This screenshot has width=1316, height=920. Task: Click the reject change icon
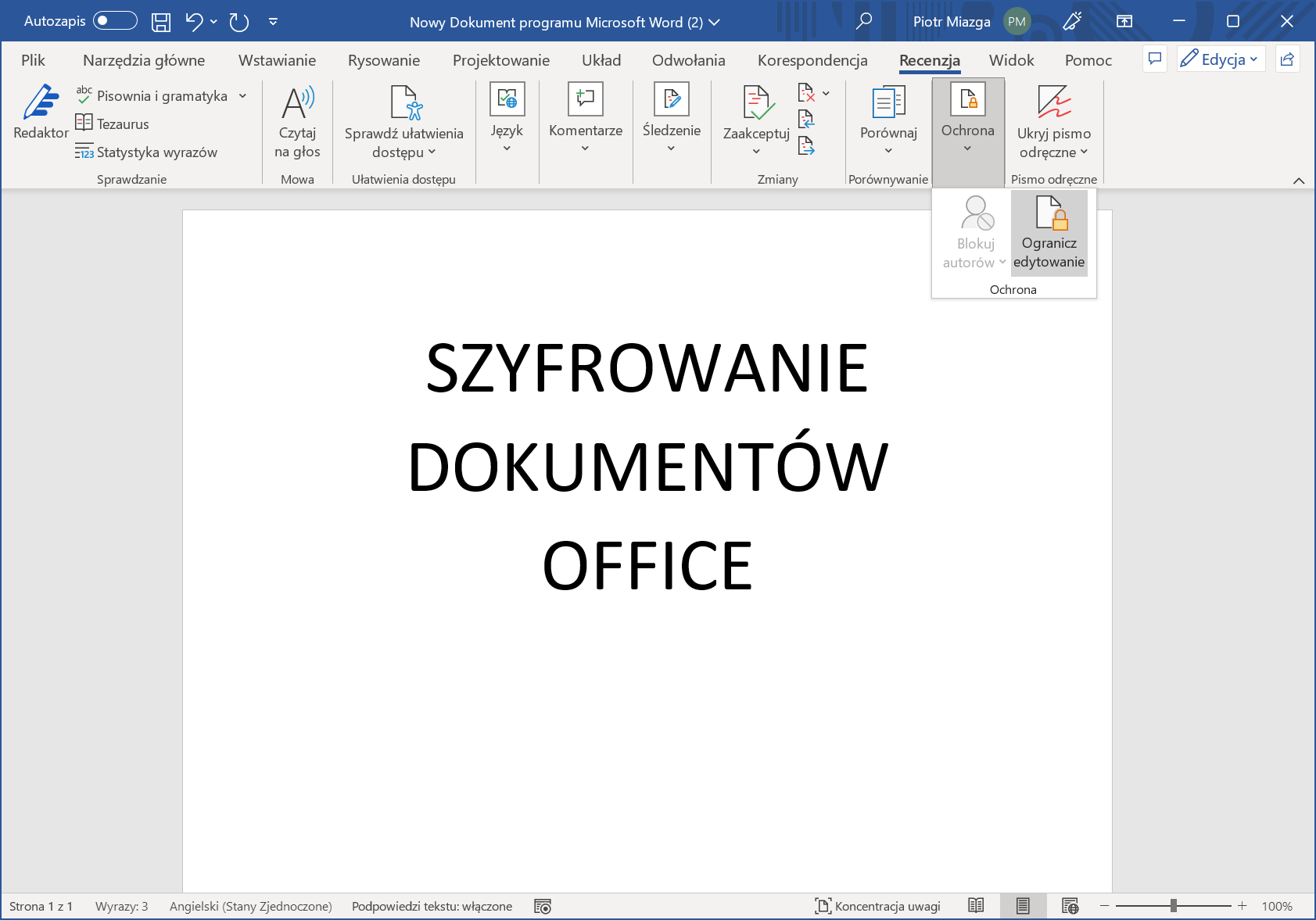pyautogui.click(x=806, y=94)
